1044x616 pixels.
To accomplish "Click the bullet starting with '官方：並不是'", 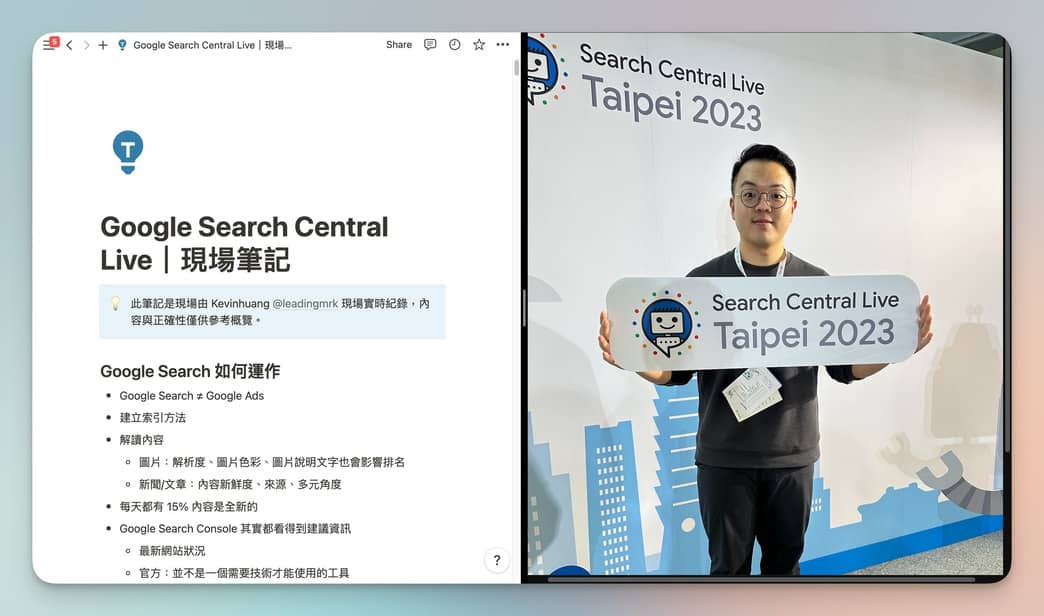I will click(244, 573).
